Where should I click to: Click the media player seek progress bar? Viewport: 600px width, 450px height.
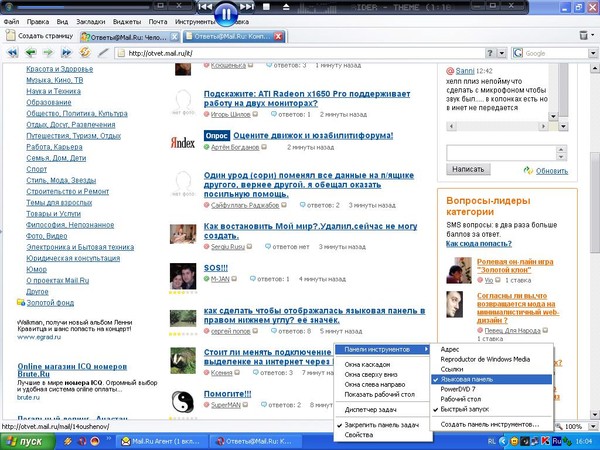[x=82, y=7]
